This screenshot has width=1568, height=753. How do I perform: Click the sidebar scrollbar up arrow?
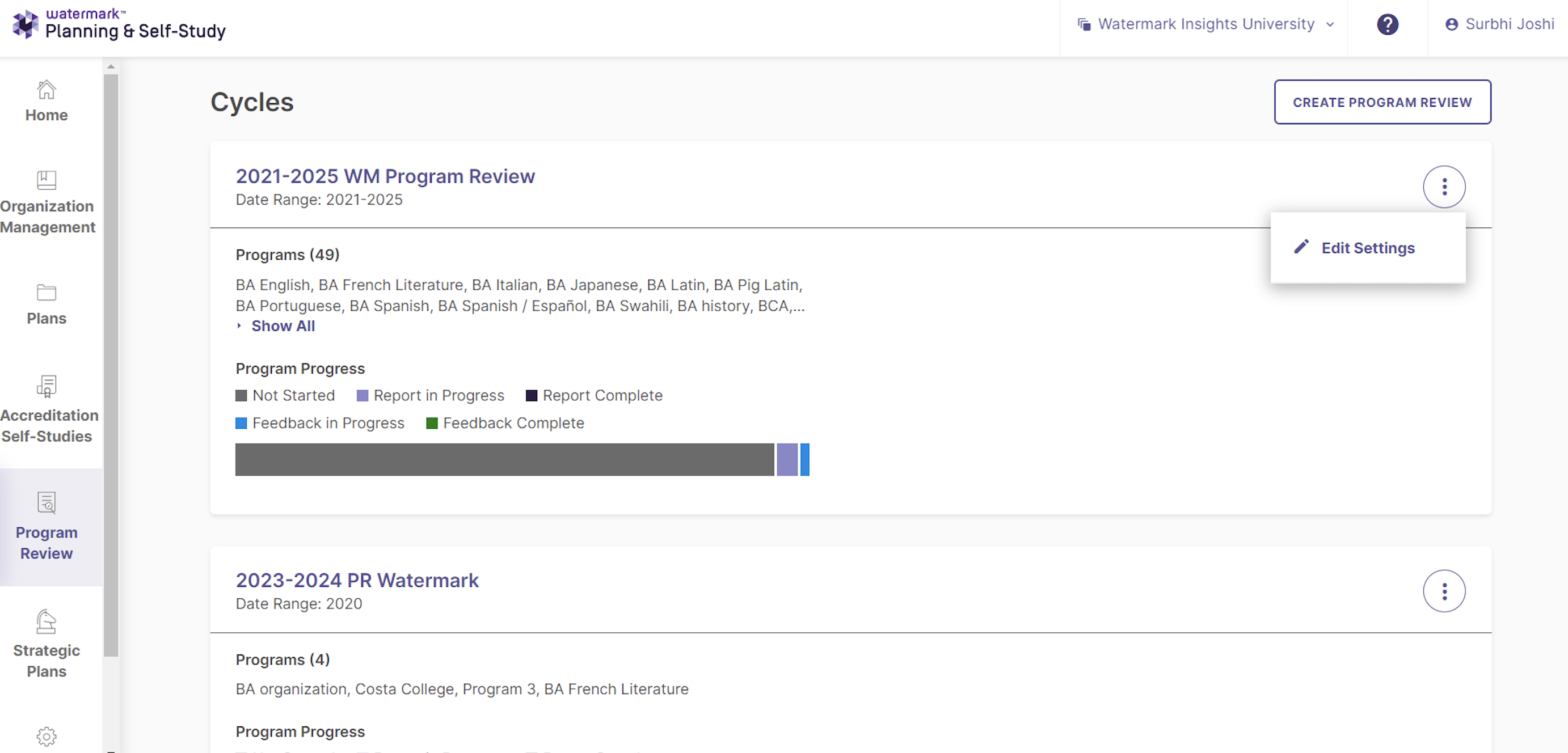111,66
